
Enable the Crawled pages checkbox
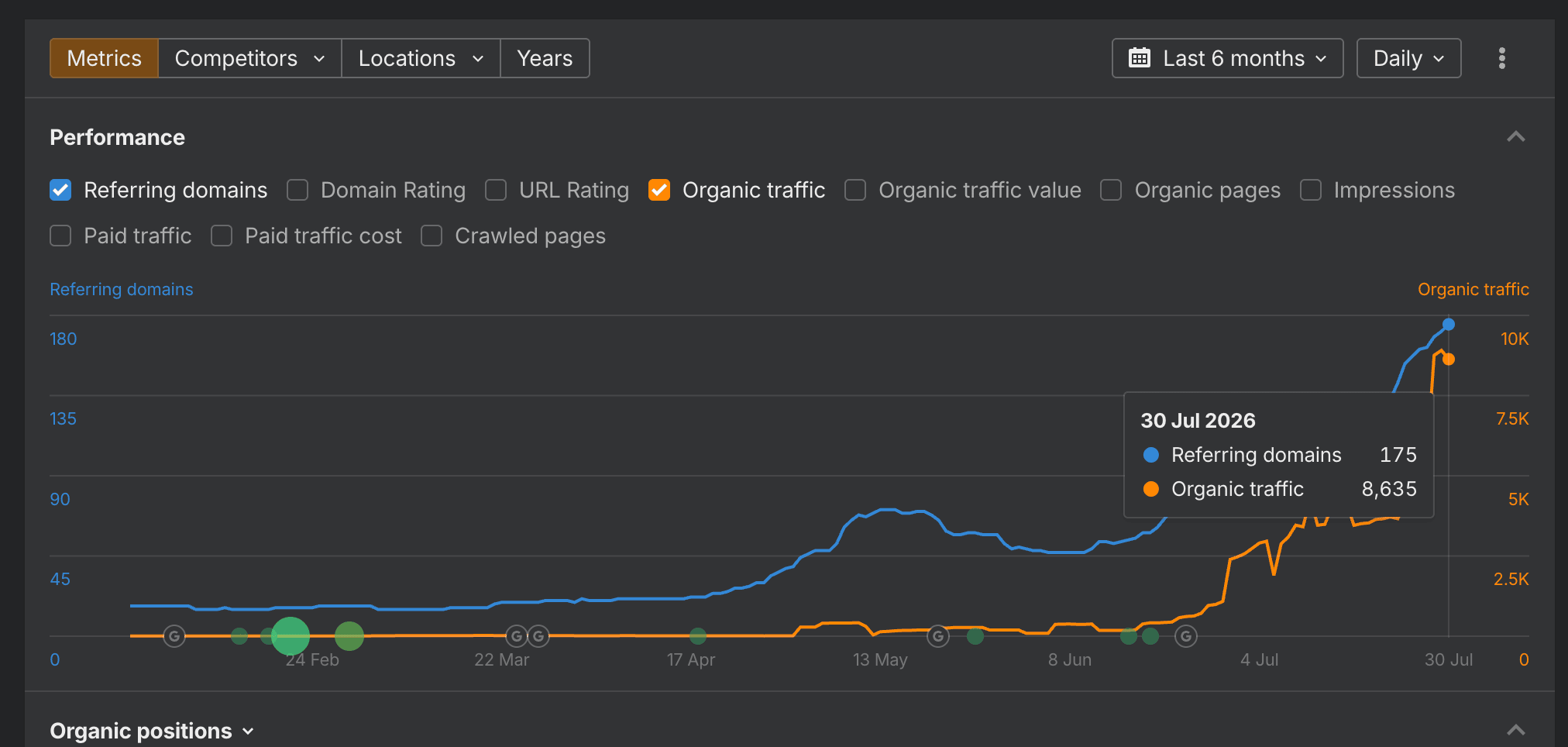pos(432,236)
